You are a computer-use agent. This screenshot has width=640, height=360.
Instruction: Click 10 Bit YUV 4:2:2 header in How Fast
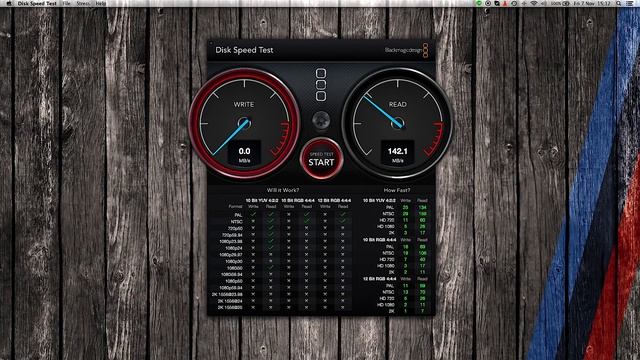click(x=379, y=200)
